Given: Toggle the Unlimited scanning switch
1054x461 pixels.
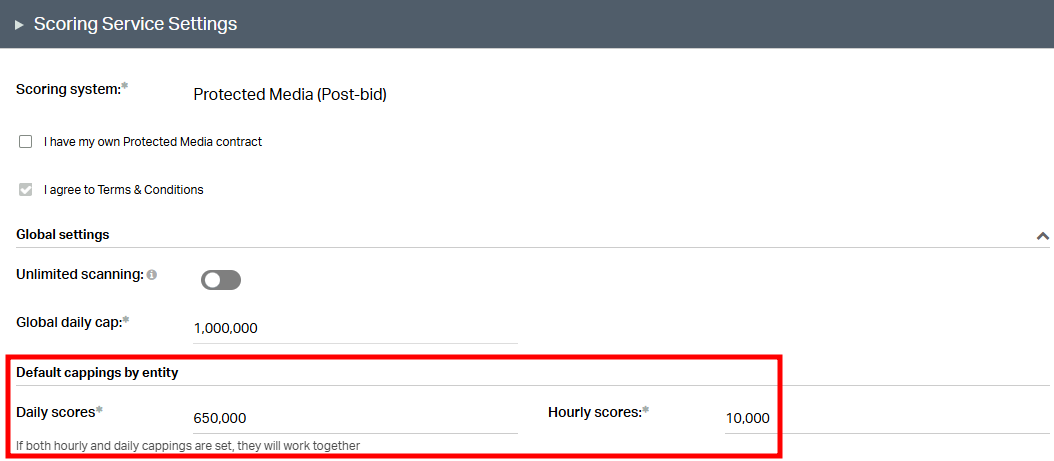Looking at the screenshot, I should click(221, 280).
